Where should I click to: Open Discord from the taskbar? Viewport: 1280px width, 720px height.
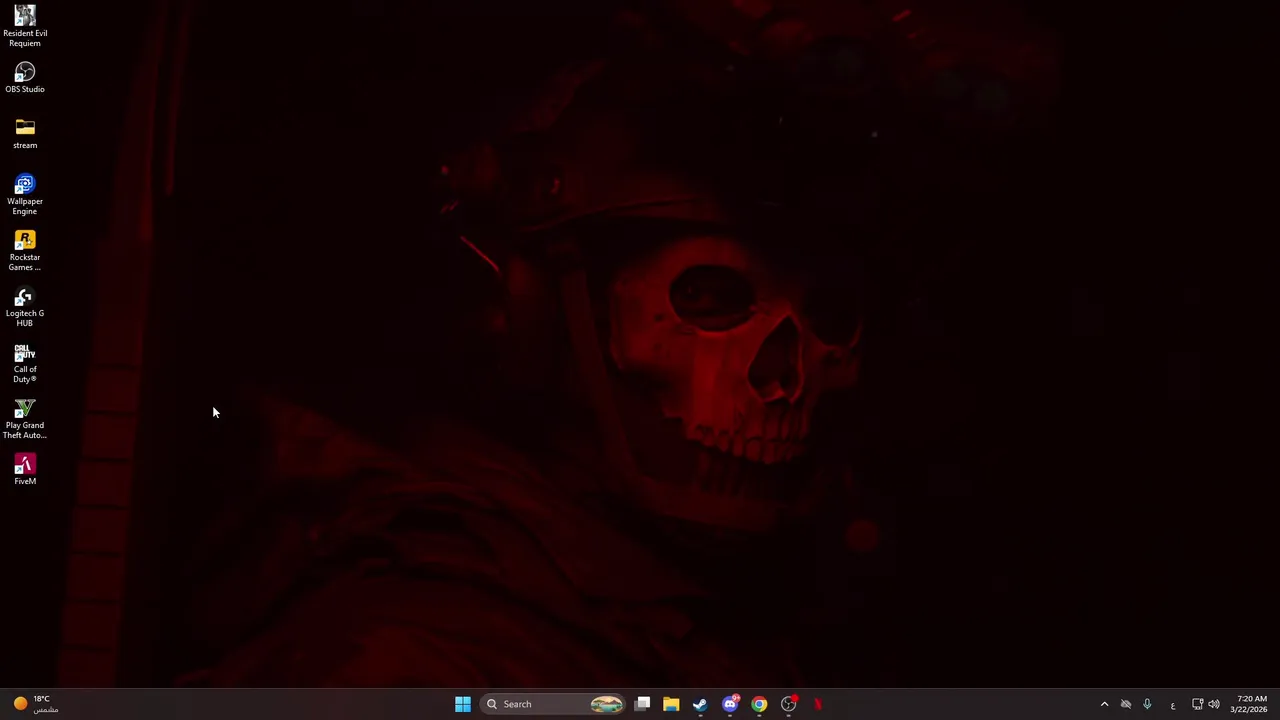click(x=730, y=704)
